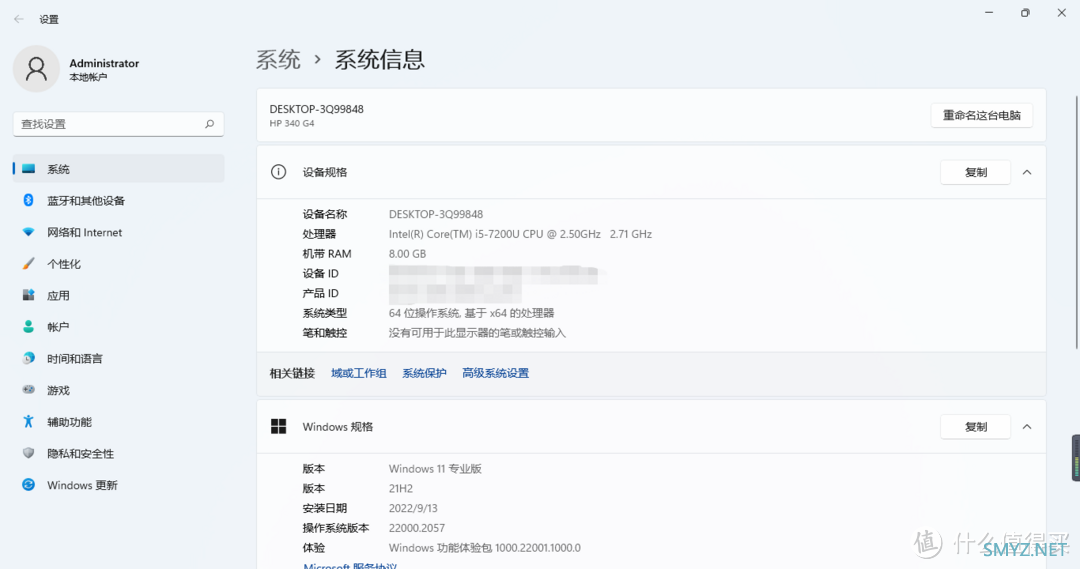Click the Windows 11 专业版 edition text

[x=435, y=469]
